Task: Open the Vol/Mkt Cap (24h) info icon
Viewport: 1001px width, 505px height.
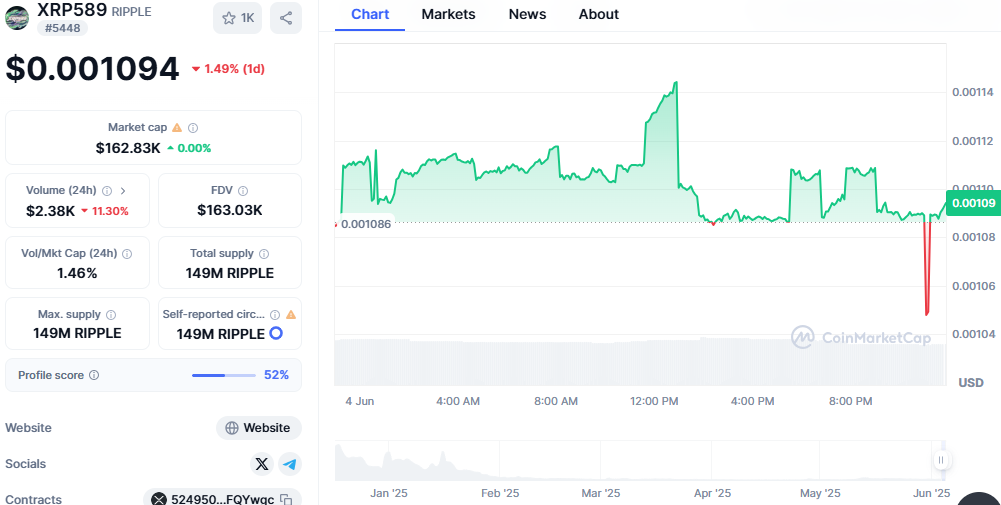Action: click(x=127, y=253)
